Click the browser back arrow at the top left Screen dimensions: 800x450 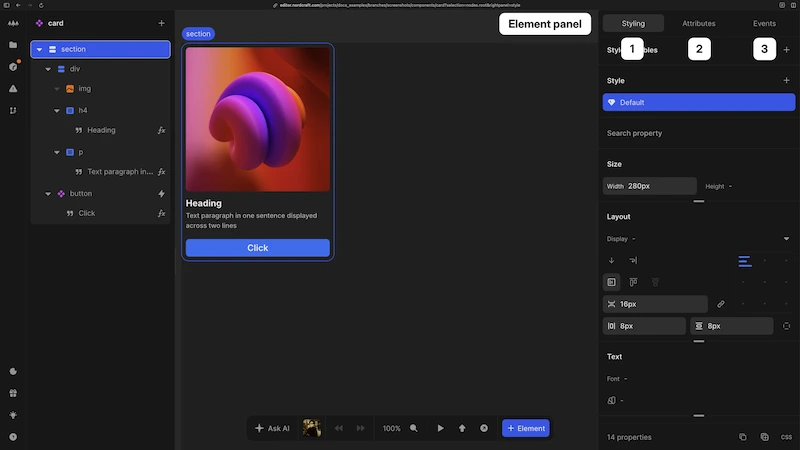click(x=18, y=5)
